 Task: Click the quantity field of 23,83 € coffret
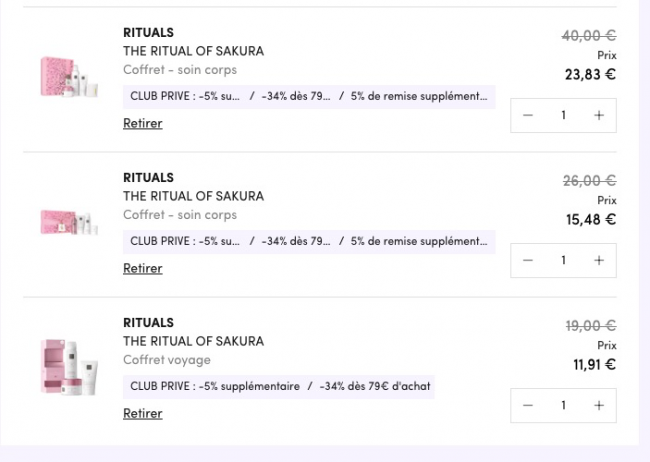tap(563, 115)
